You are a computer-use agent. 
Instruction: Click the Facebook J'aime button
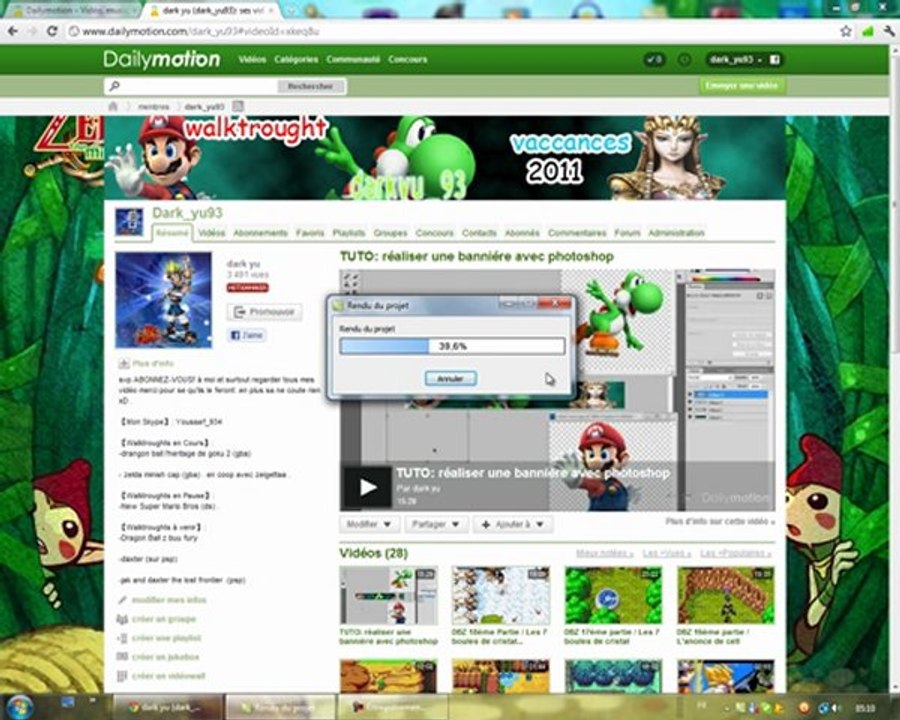247,335
